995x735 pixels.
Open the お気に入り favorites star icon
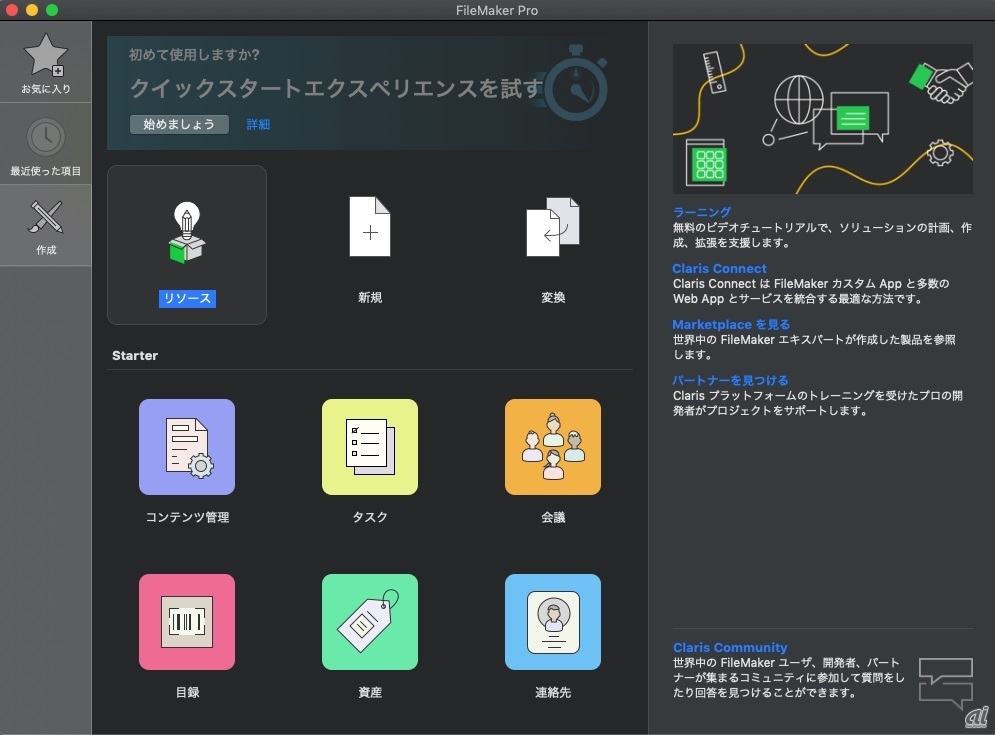46,55
